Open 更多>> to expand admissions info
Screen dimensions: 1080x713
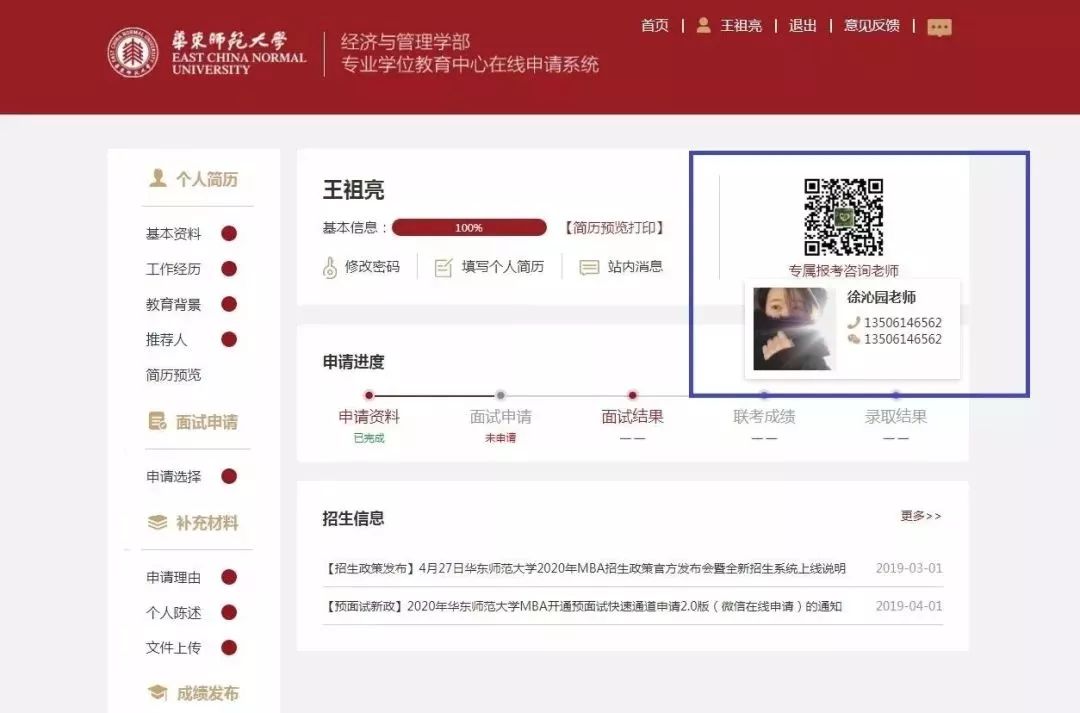921,516
